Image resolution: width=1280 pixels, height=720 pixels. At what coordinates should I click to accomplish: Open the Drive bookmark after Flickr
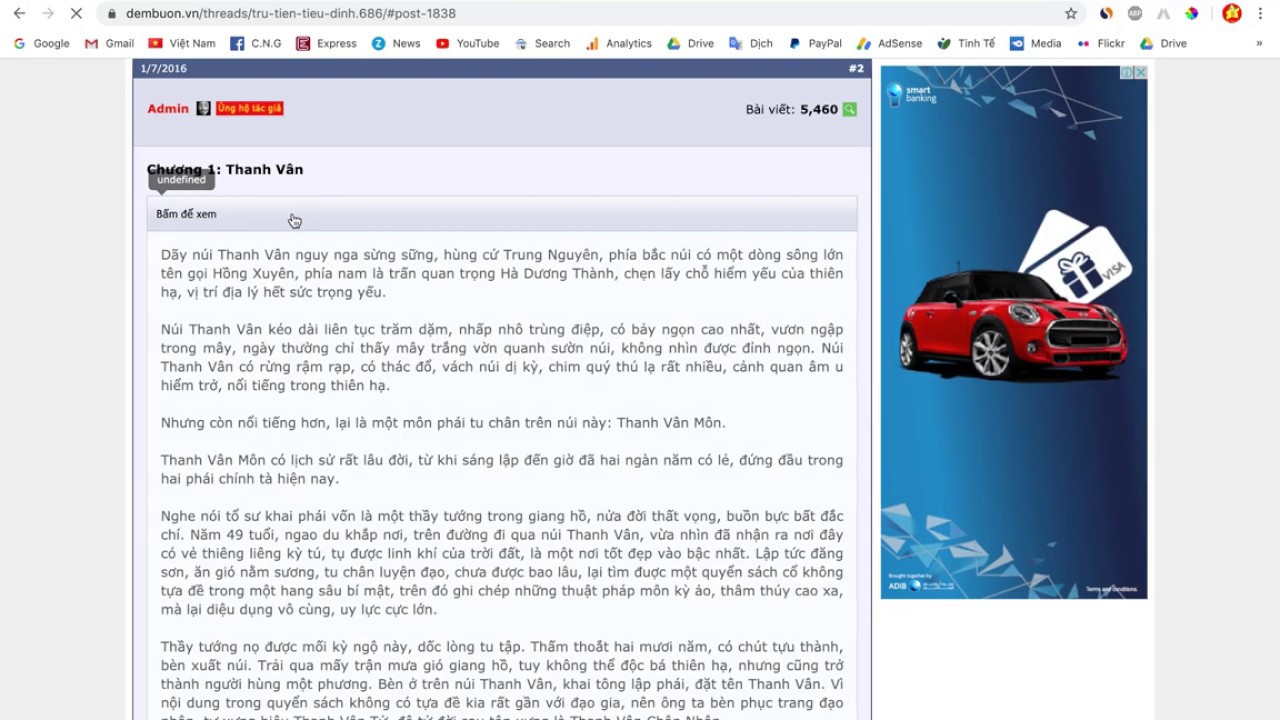[x=1163, y=44]
